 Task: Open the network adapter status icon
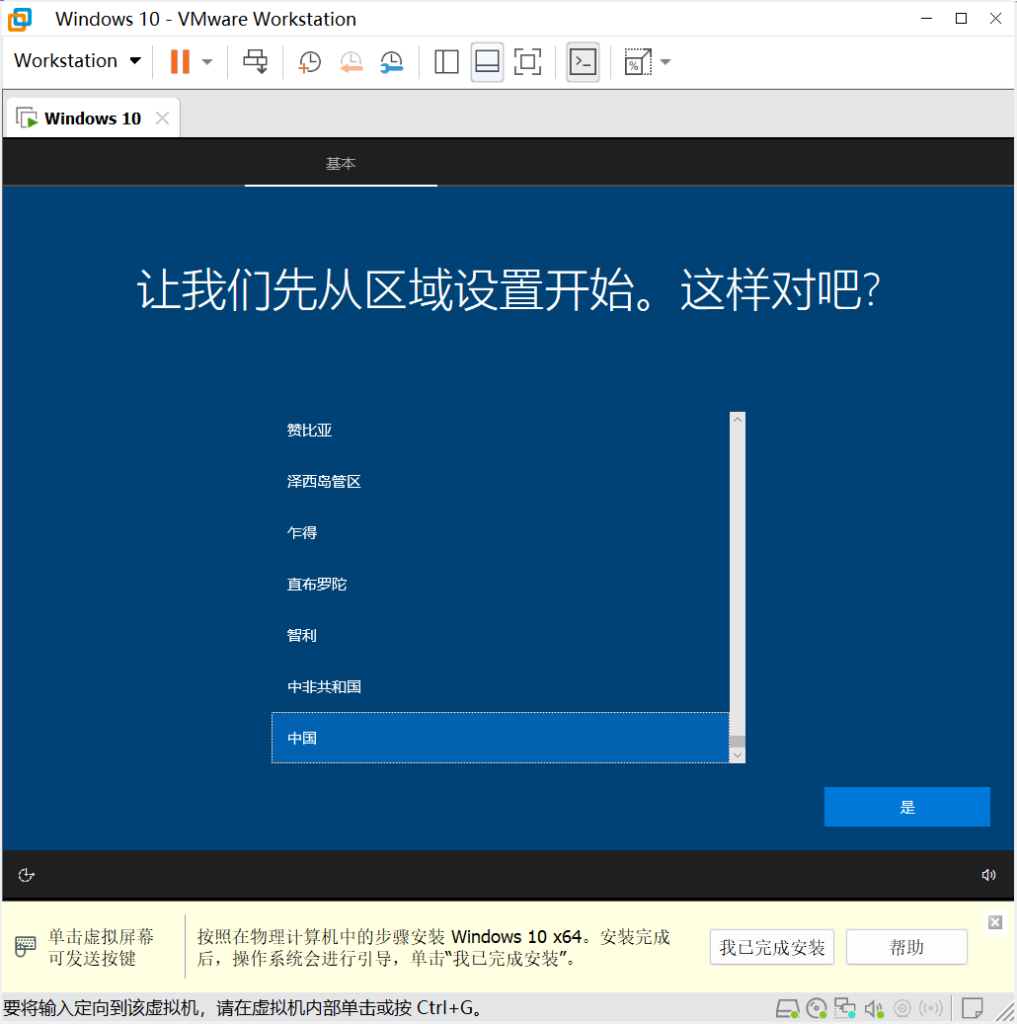pos(845,1009)
